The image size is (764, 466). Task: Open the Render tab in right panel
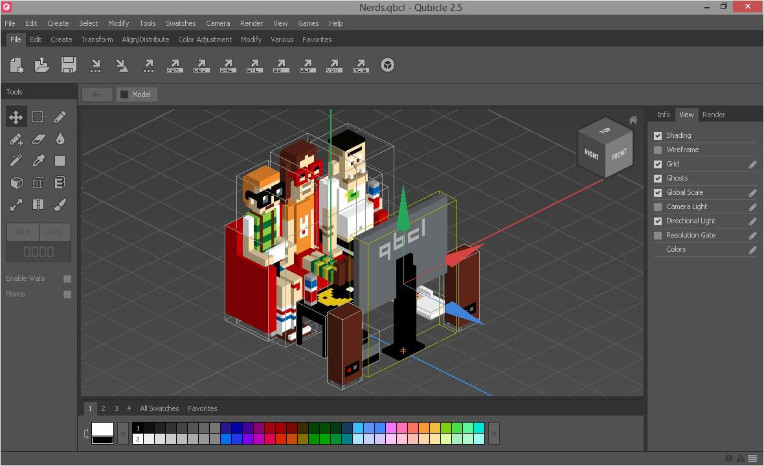tap(713, 115)
